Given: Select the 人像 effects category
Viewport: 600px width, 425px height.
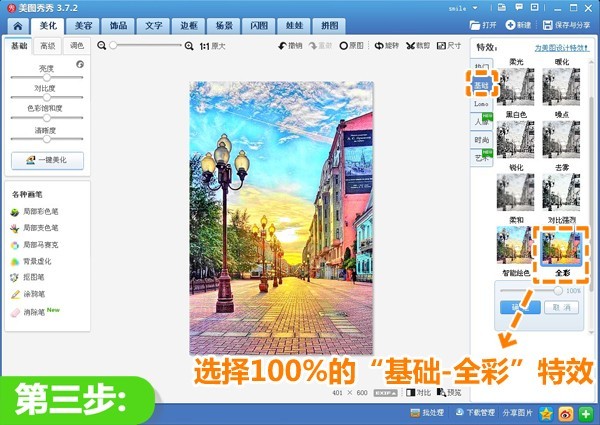Looking at the screenshot, I should tap(481, 122).
